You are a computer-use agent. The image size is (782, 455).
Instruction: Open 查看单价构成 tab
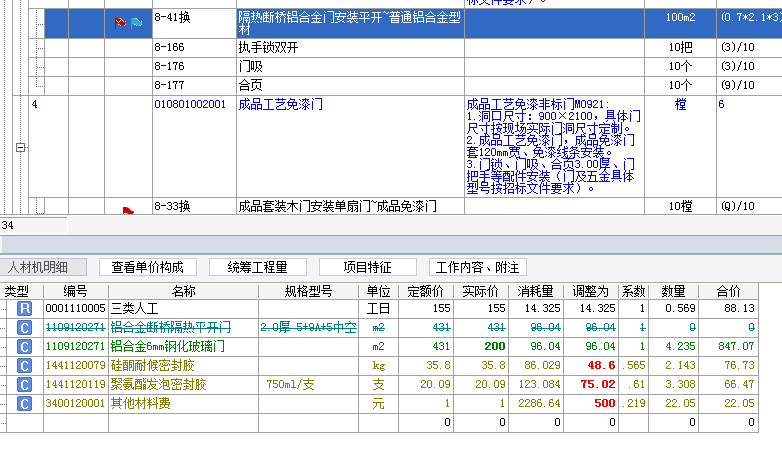[148, 267]
